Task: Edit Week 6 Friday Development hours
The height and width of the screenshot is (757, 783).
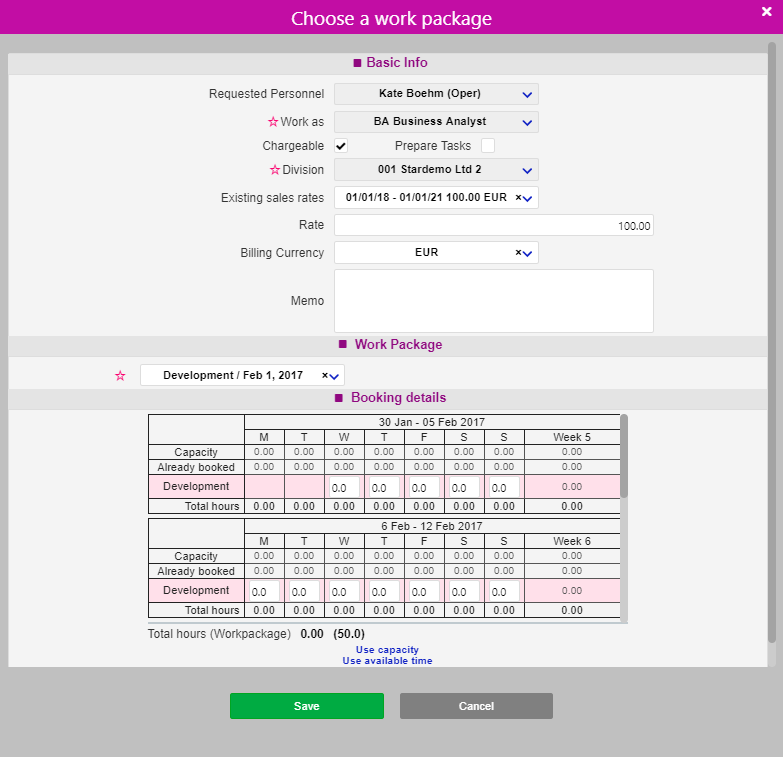Action: coord(424,591)
